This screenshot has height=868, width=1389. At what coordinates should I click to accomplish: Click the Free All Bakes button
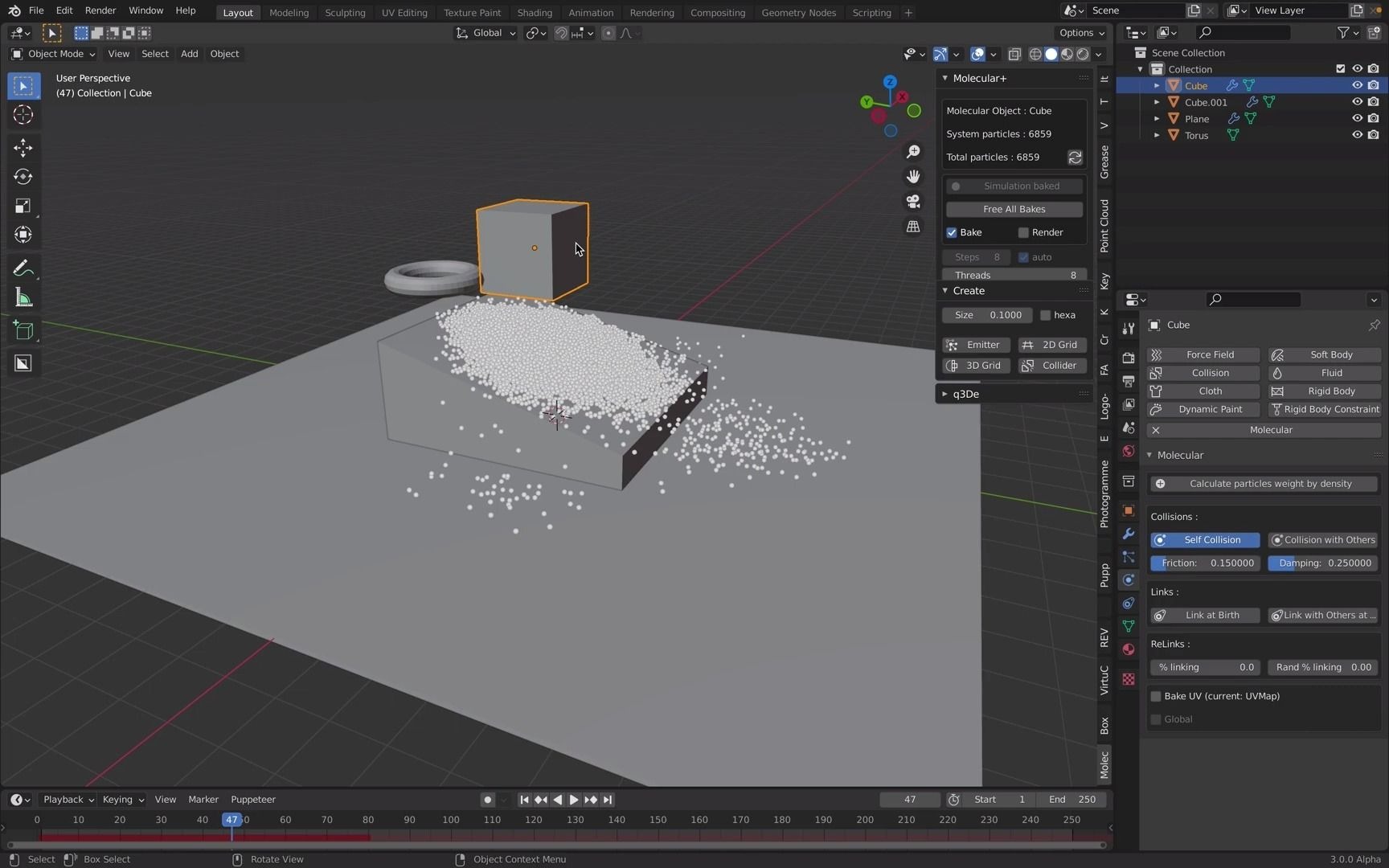[x=1014, y=209]
